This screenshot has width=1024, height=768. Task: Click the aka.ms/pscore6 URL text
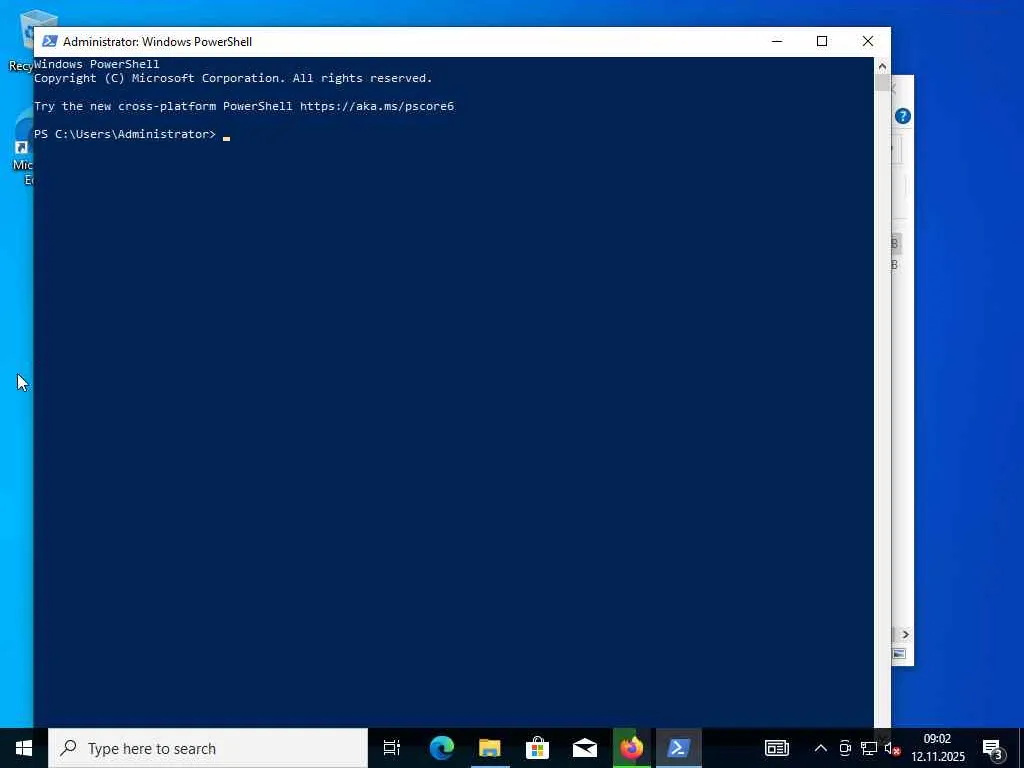pos(377,106)
